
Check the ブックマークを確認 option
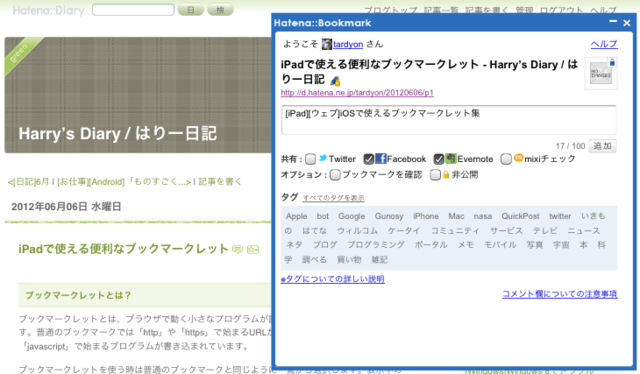point(335,175)
